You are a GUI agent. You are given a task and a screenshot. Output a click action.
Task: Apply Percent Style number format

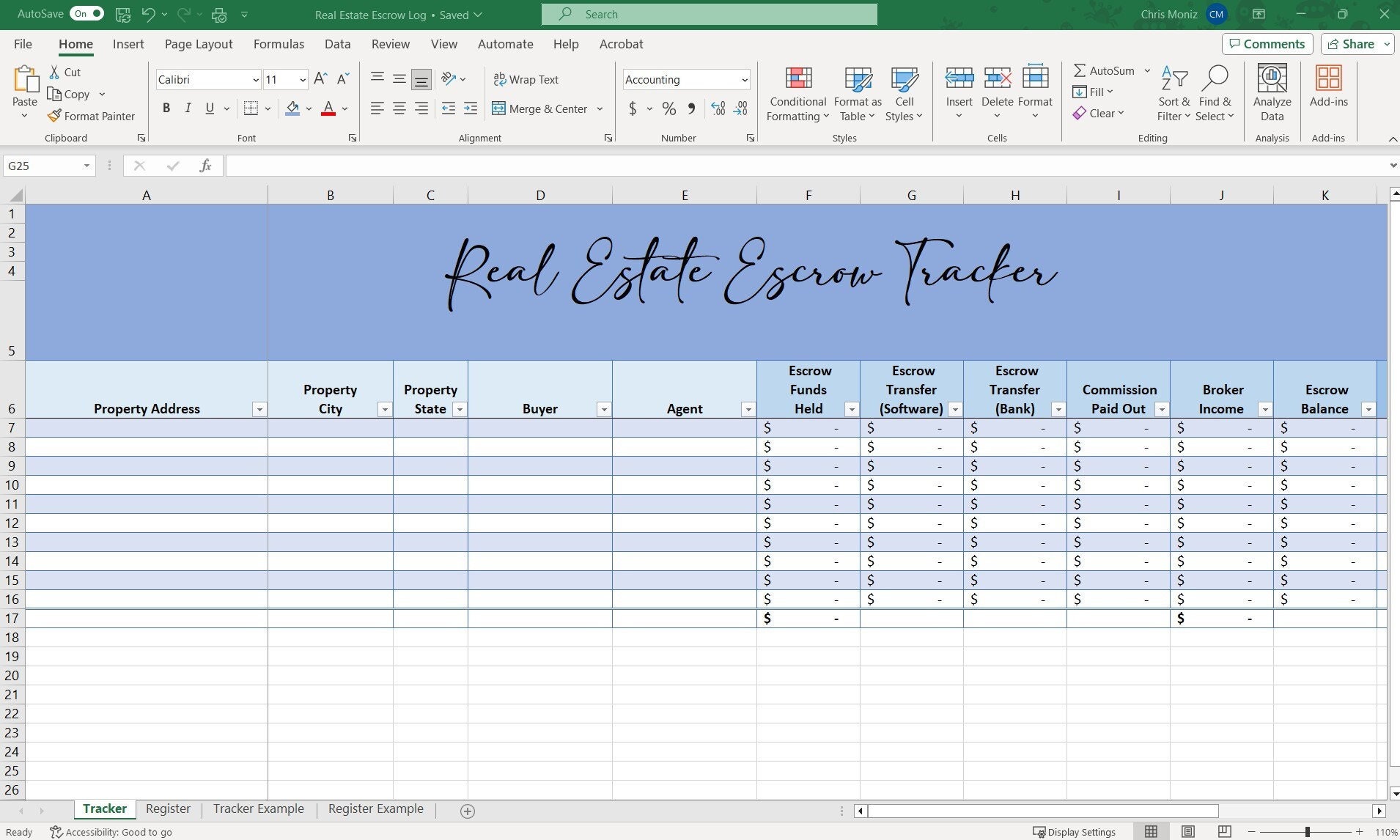pos(668,108)
